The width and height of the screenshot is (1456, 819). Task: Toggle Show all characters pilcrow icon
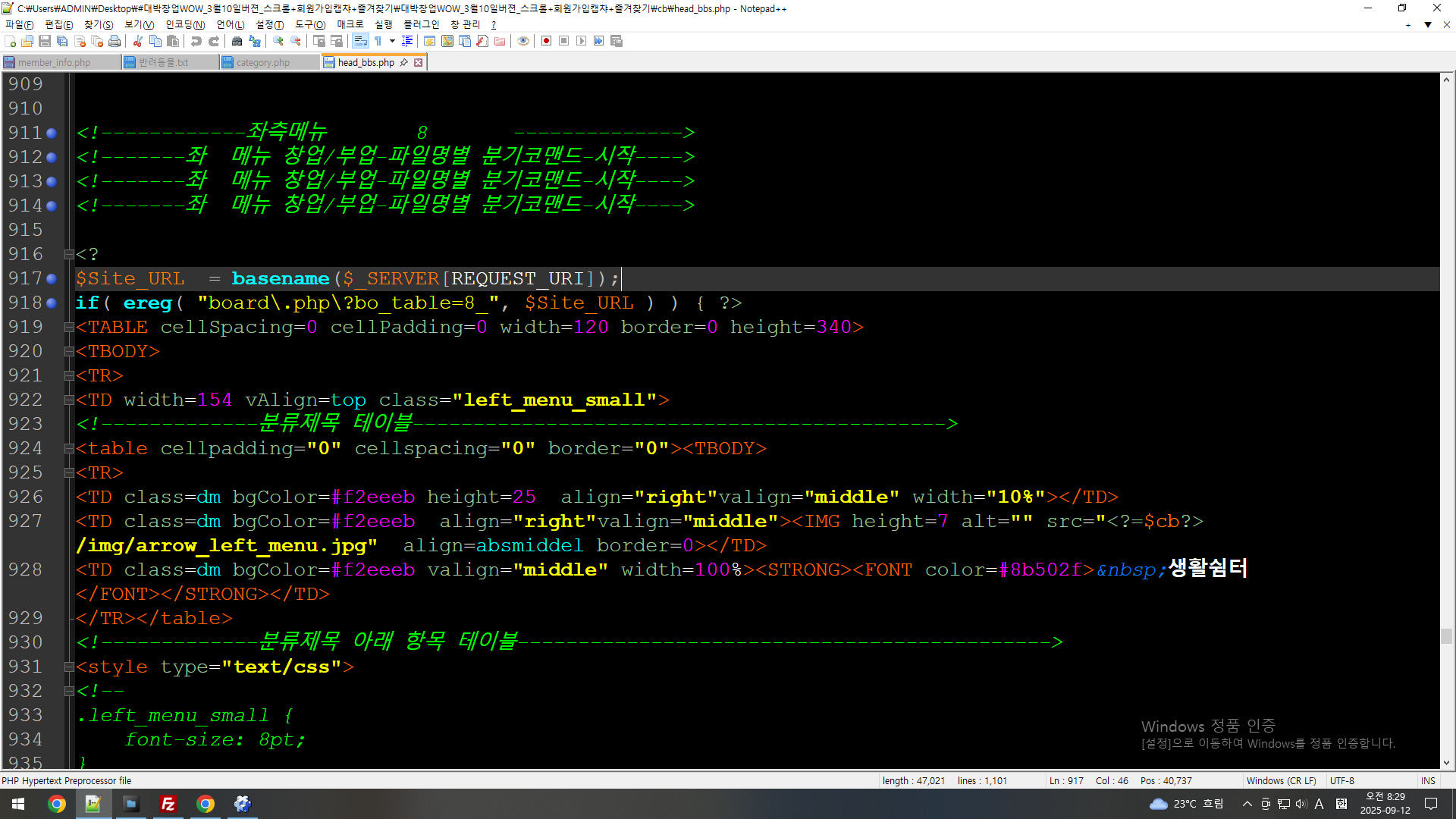[x=378, y=41]
